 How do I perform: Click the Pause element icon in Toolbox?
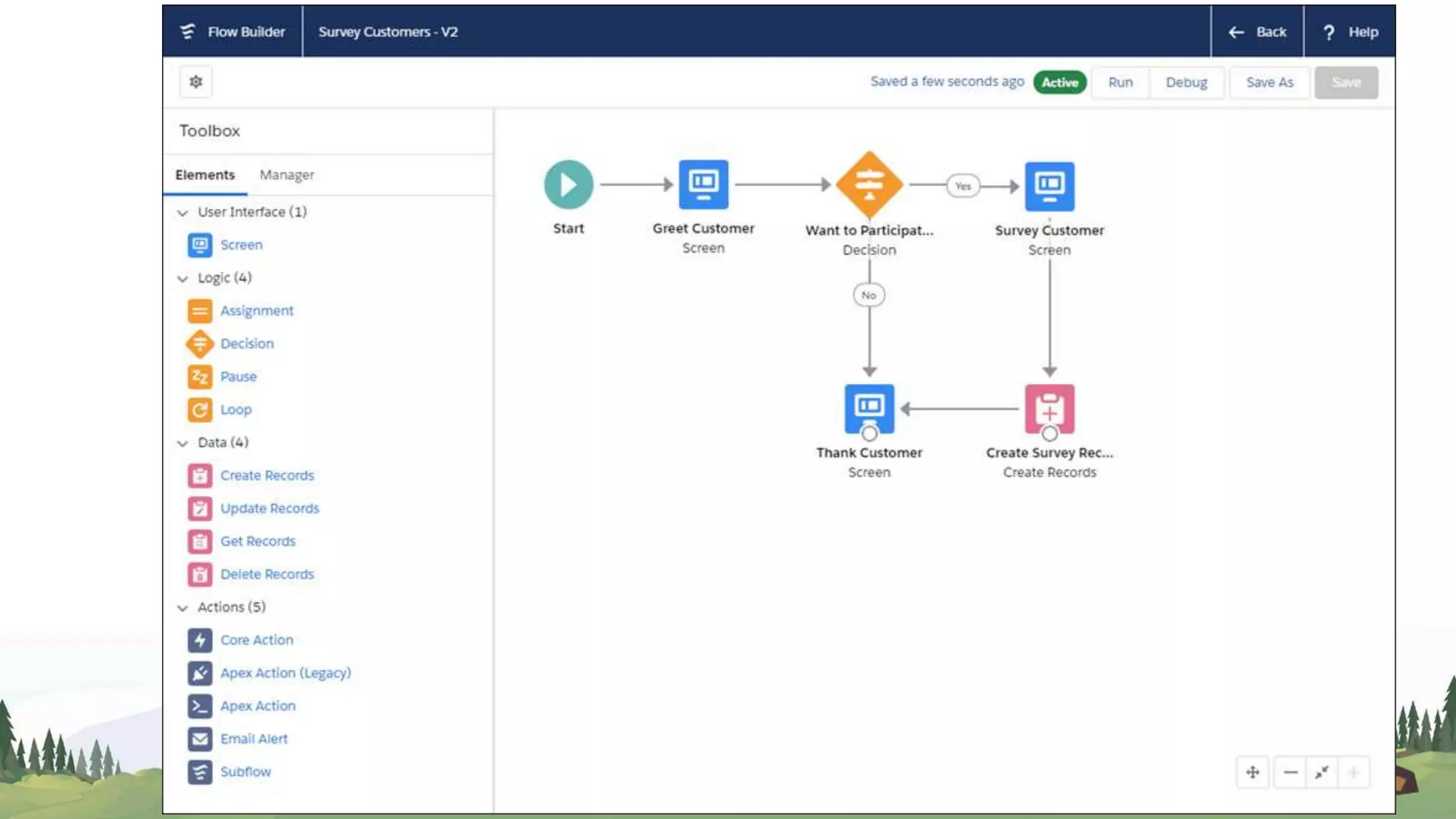[x=200, y=377]
